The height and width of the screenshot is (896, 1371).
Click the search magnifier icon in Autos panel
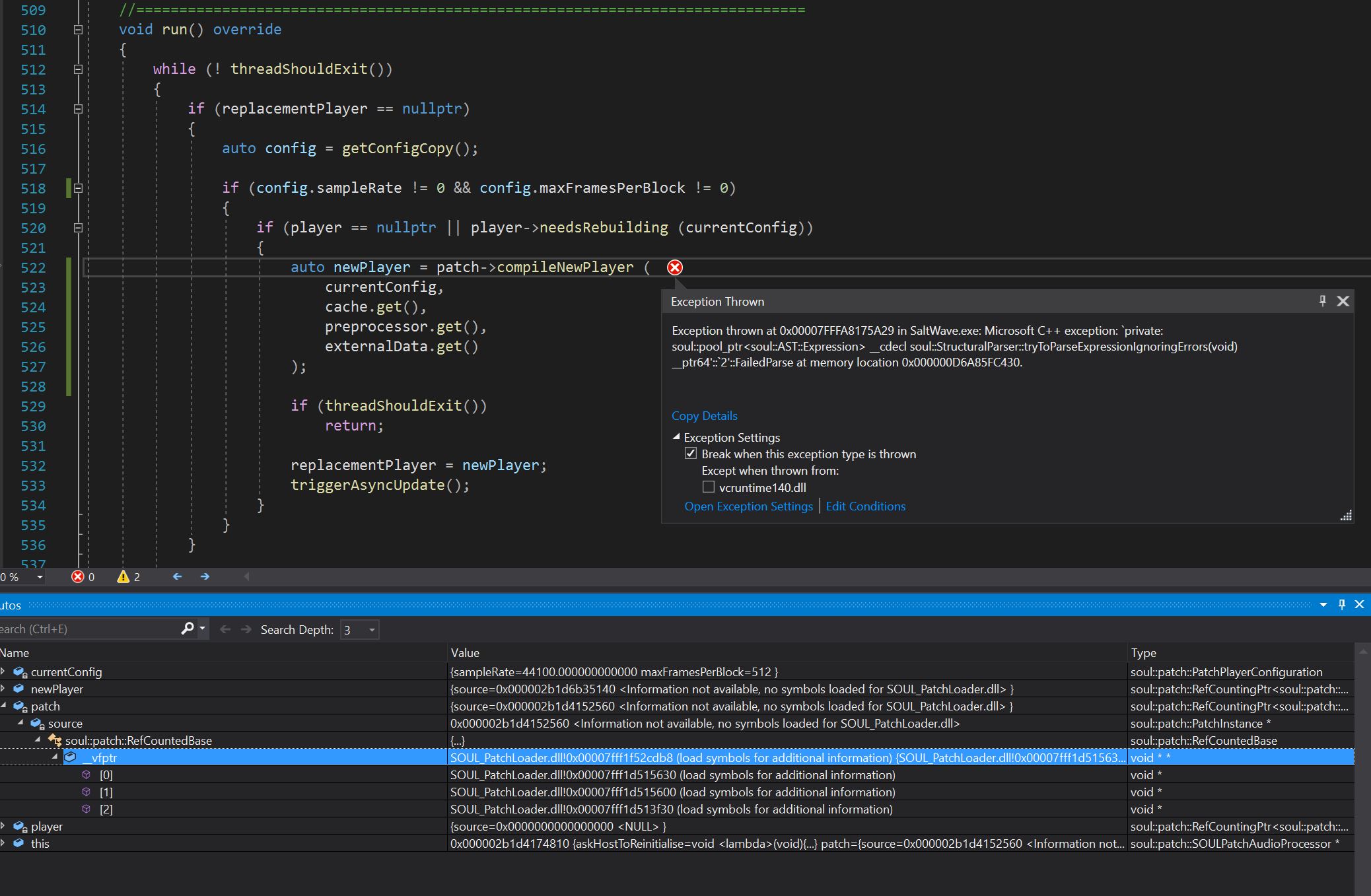[188, 629]
